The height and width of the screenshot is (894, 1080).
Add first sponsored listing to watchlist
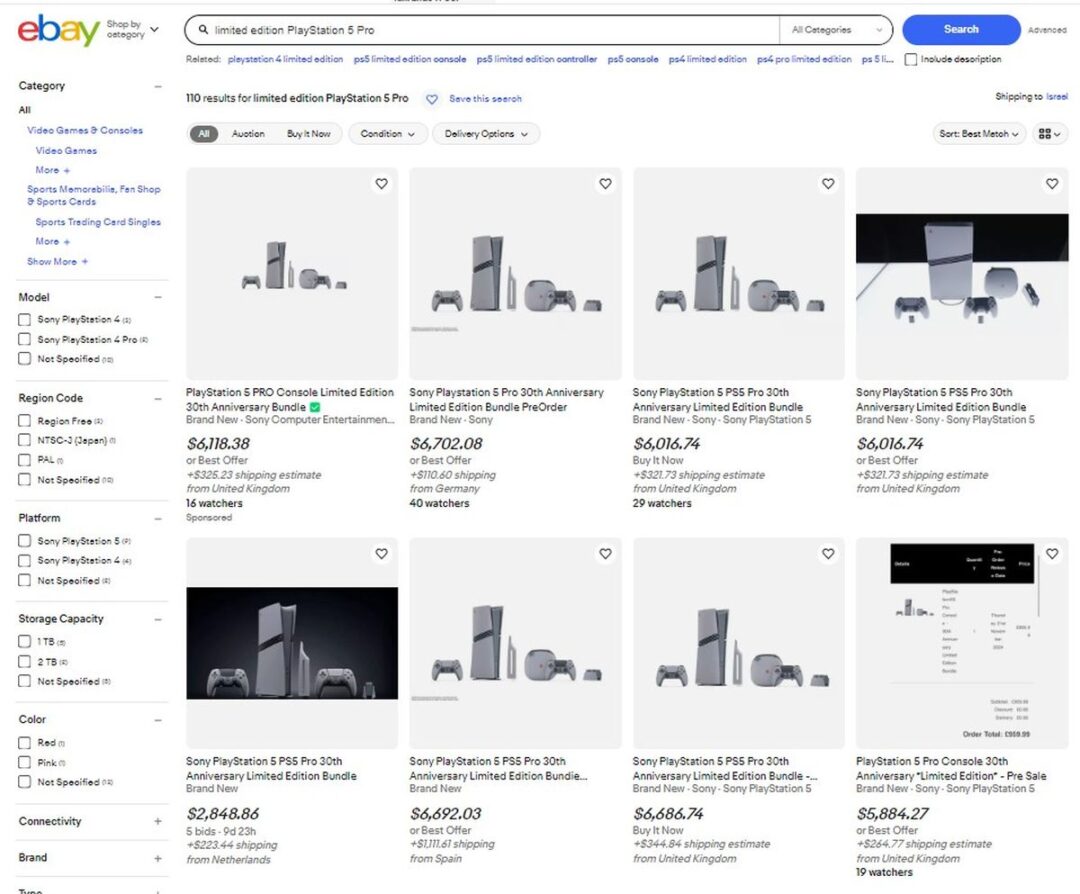(x=381, y=184)
